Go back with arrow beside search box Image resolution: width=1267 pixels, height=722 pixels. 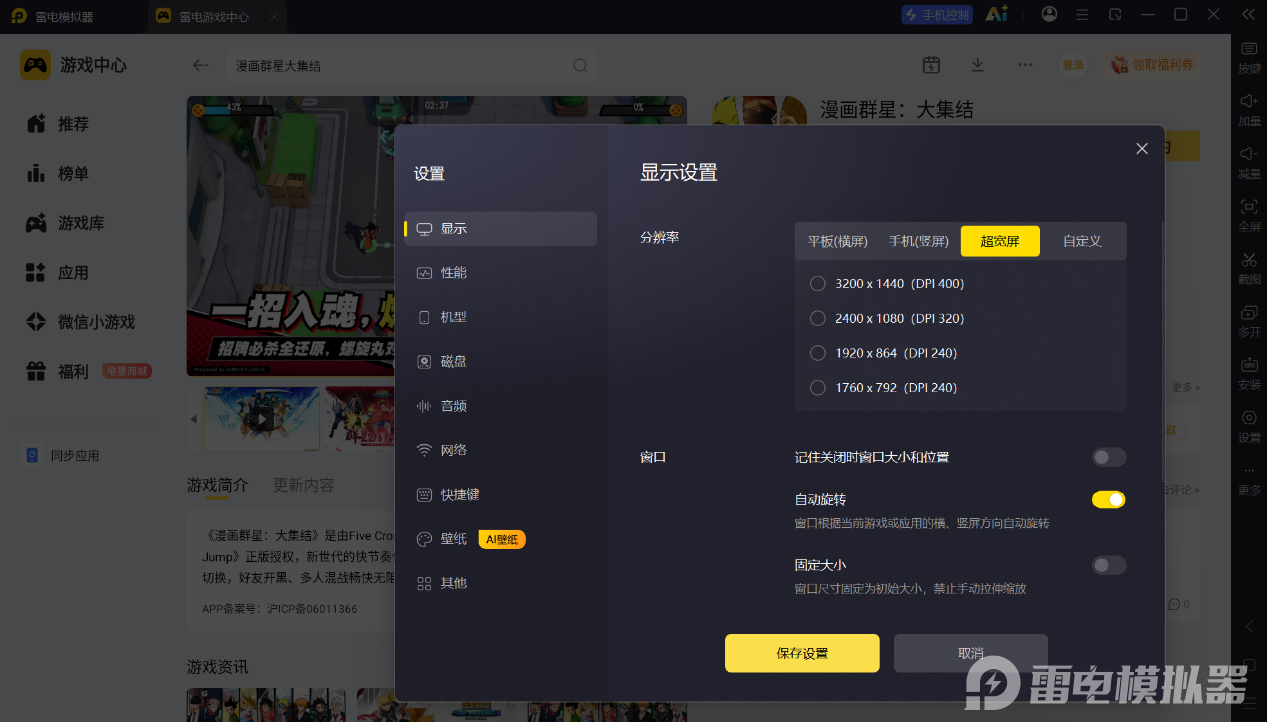point(201,65)
